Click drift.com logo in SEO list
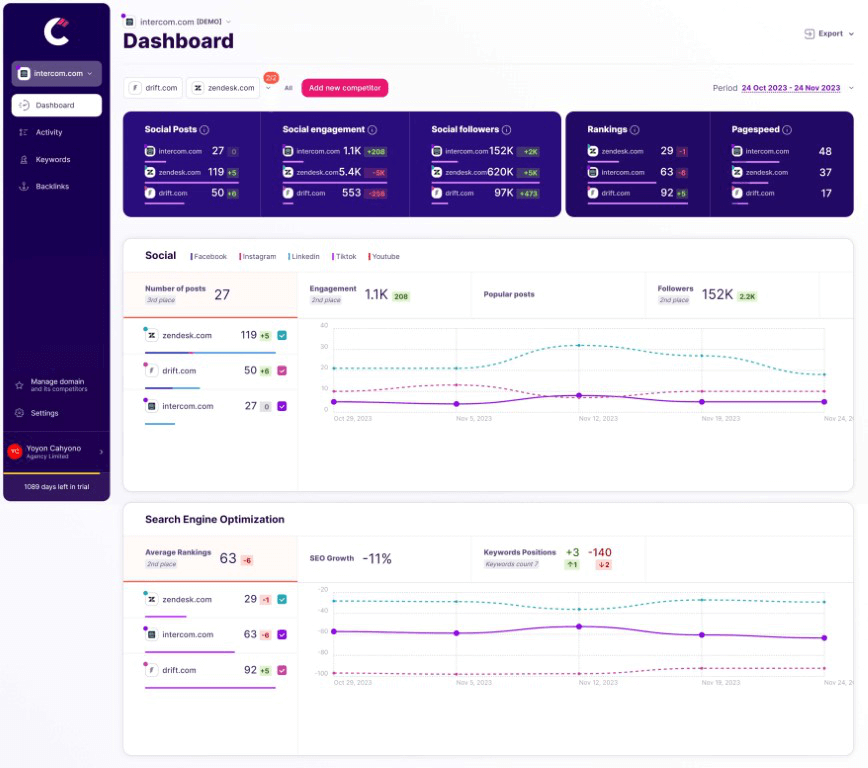This screenshot has height=768, width=868. coord(151,671)
